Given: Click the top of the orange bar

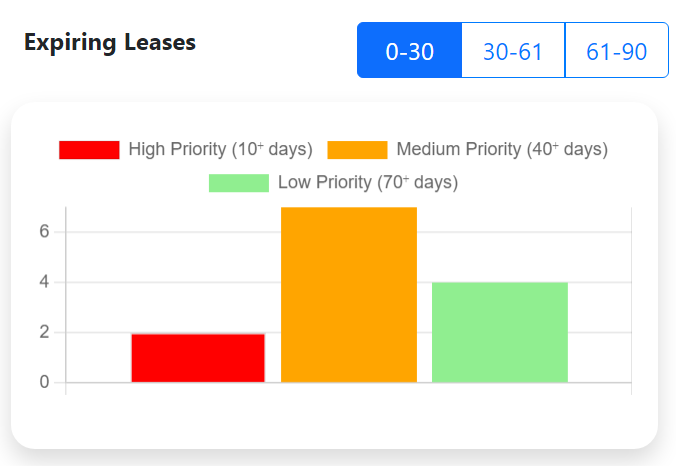Looking at the screenshot, I should (349, 210).
